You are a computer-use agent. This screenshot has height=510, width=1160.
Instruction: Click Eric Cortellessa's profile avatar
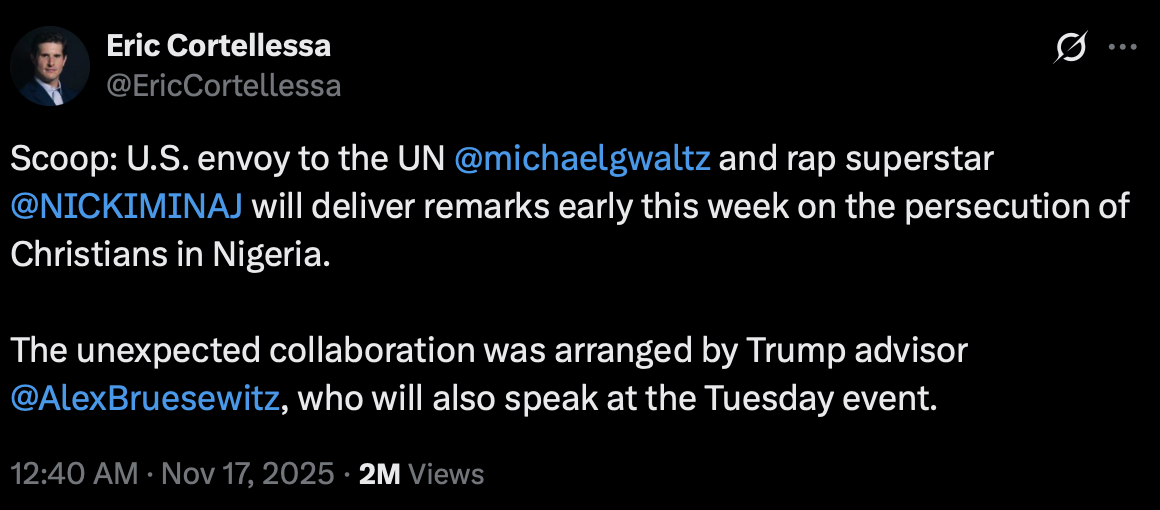coord(50,66)
